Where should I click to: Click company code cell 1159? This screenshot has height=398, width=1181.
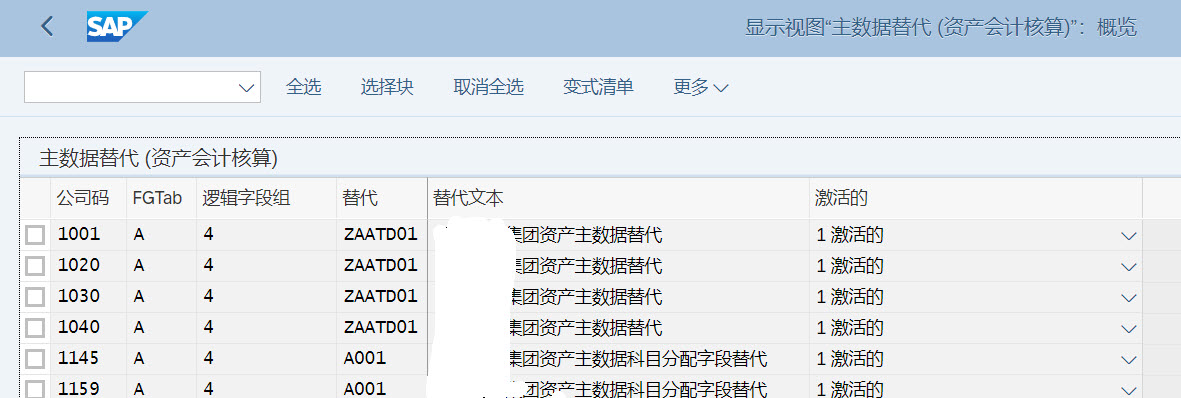(x=88, y=387)
